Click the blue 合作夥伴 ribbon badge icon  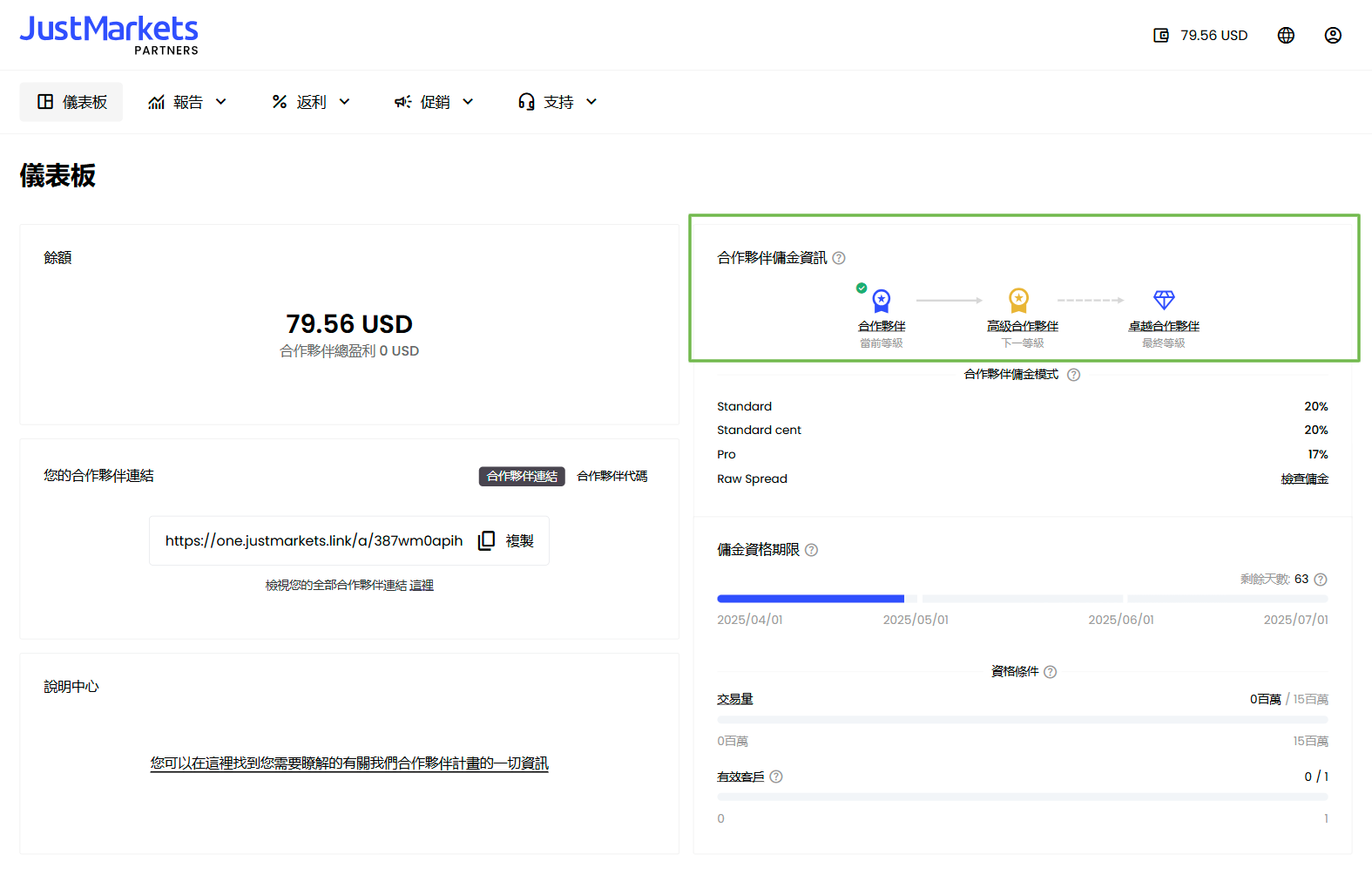point(882,301)
